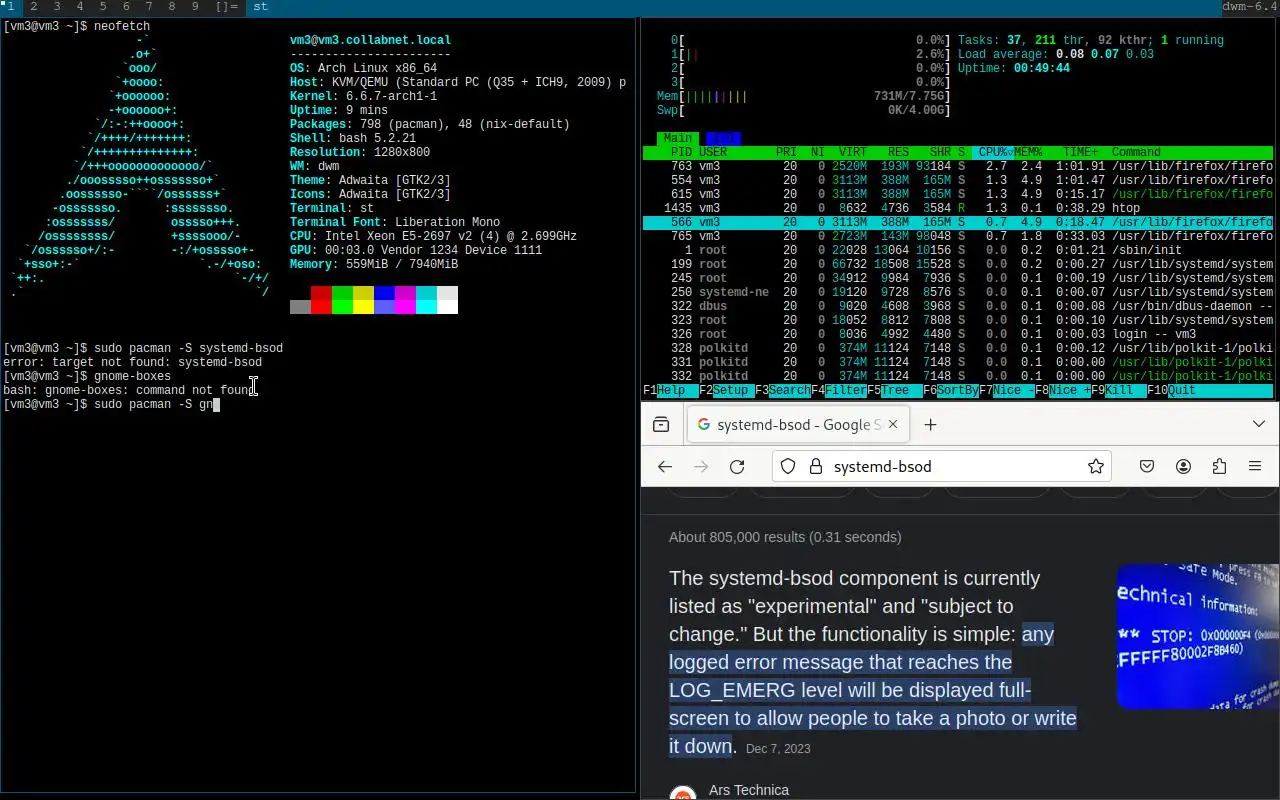Open tracking protection shield icon
This screenshot has width=1280, height=800.
788,466
